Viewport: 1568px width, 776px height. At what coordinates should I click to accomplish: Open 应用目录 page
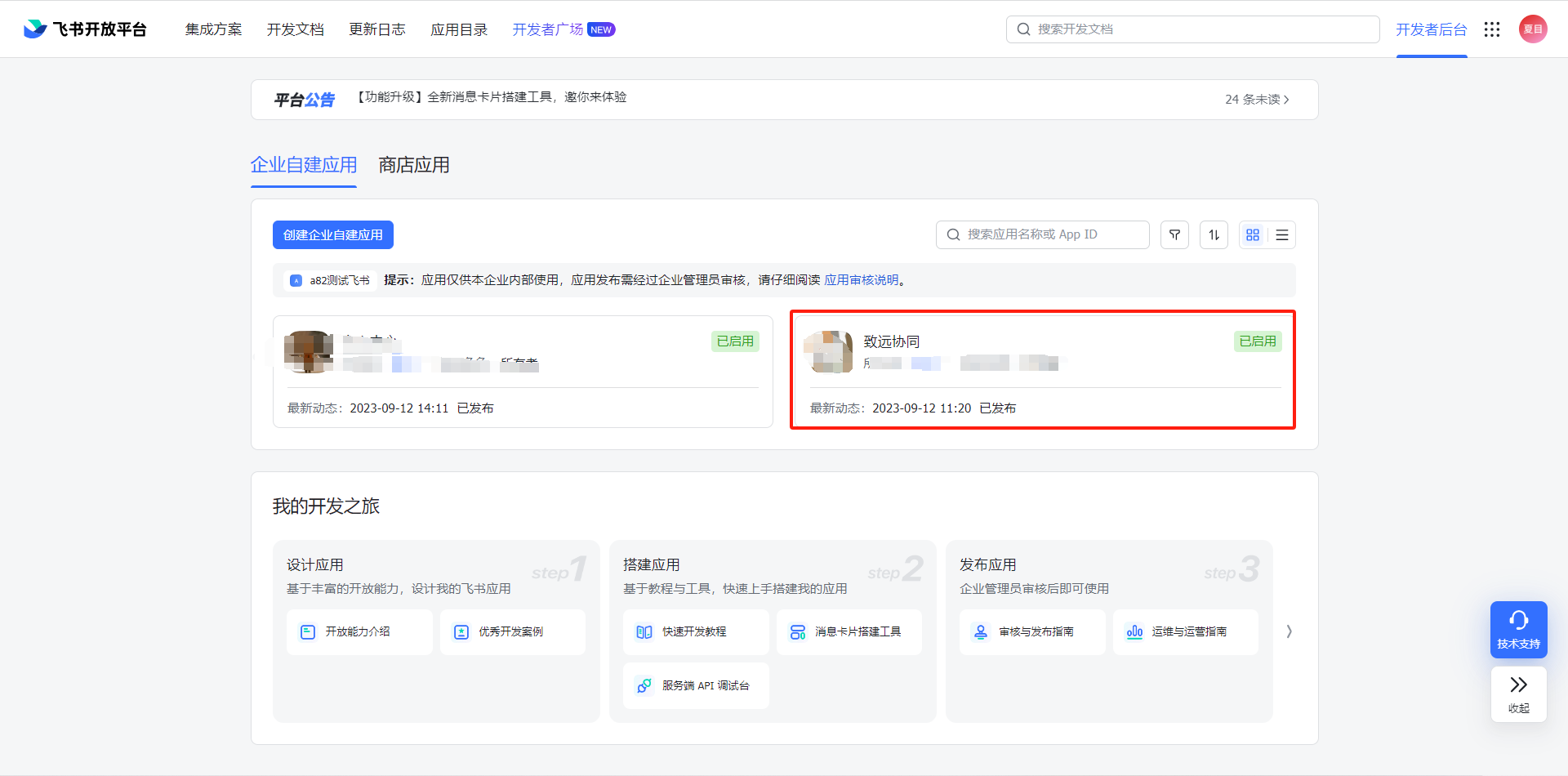click(458, 29)
